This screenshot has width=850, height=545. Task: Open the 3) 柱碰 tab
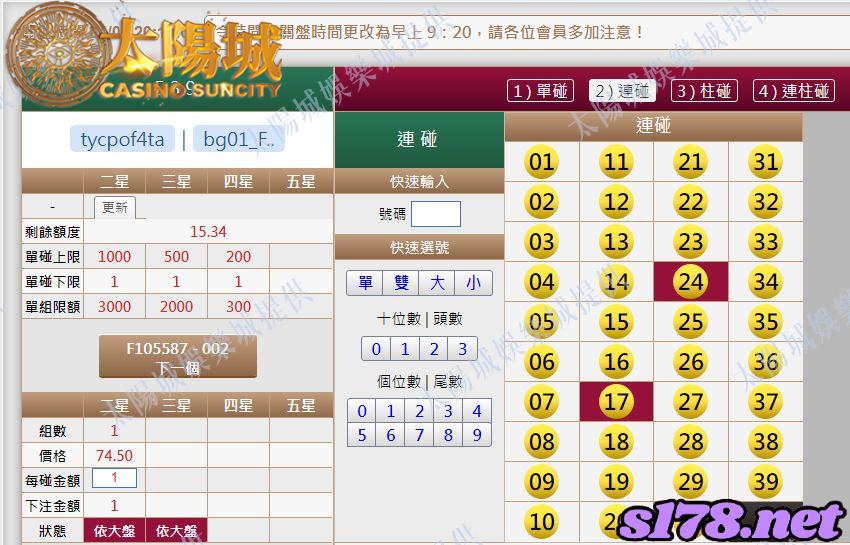[705, 91]
